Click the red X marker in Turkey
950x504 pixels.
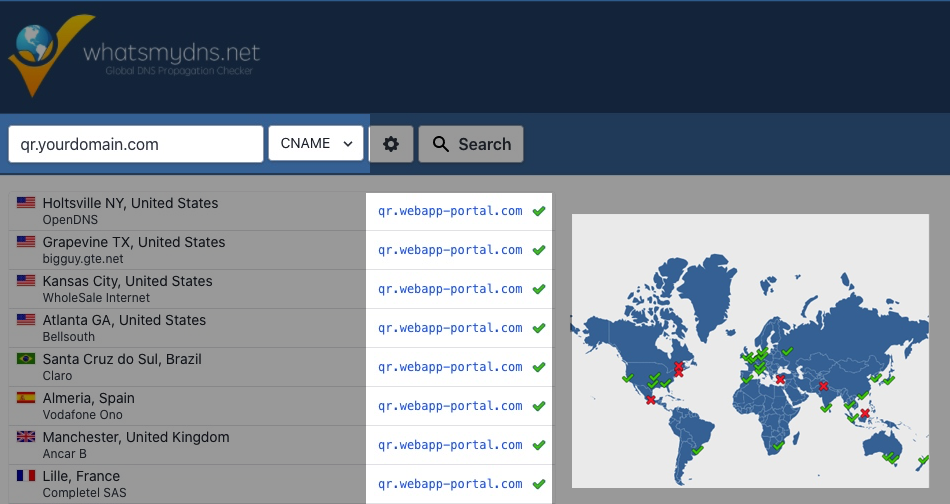[780, 379]
